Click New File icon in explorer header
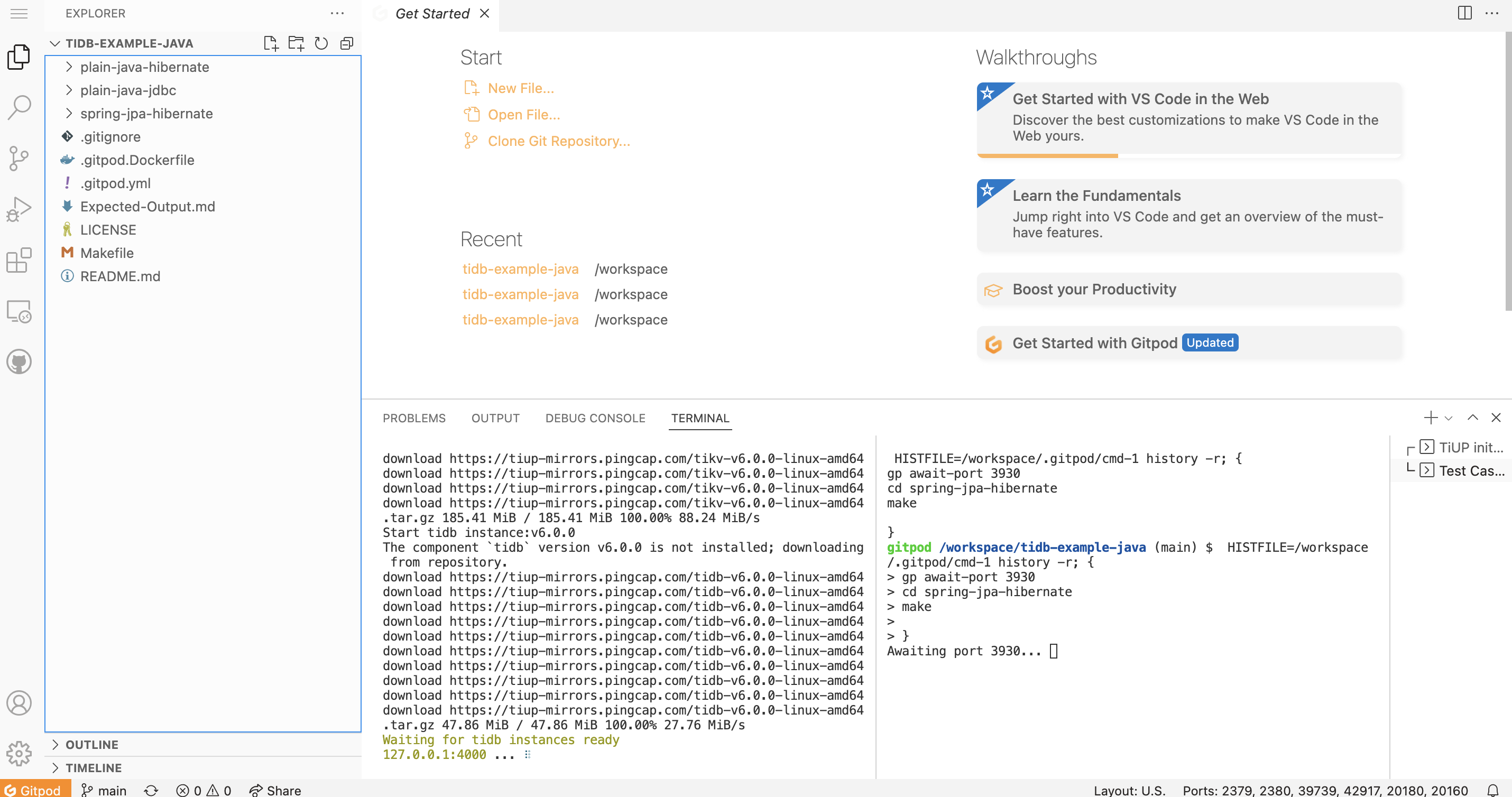The width and height of the screenshot is (1512, 797). [x=271, y=43]
